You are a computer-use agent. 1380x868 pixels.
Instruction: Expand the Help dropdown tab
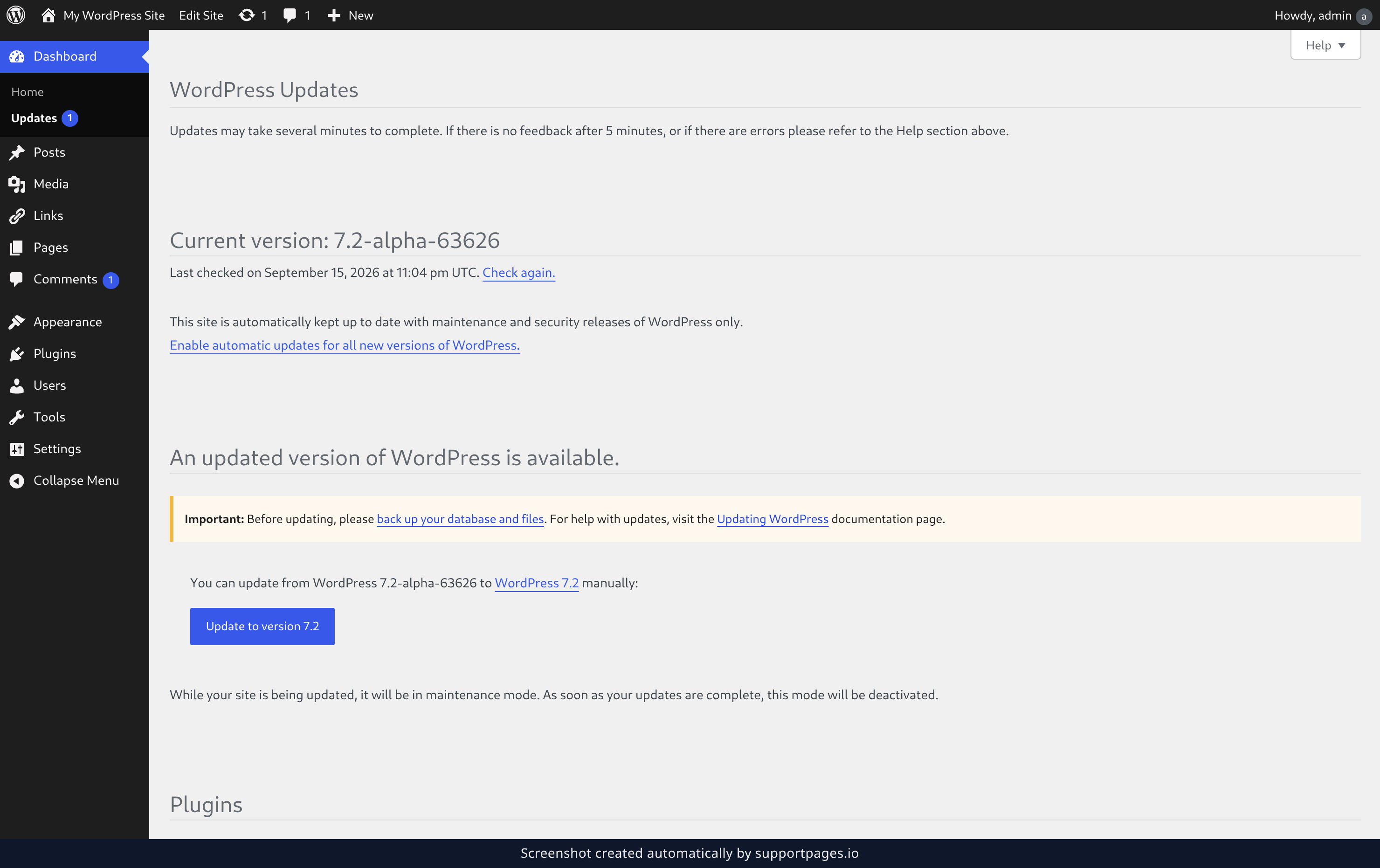(1325, 45)
